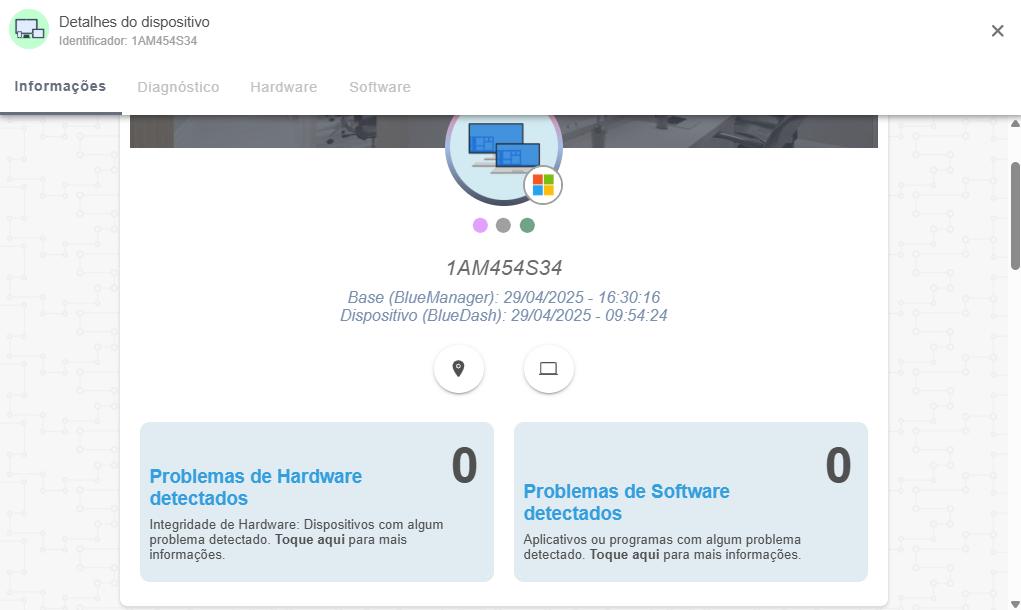
Task: Click 'Toque aqui' in the software card
Action: (x=624, y=554)
